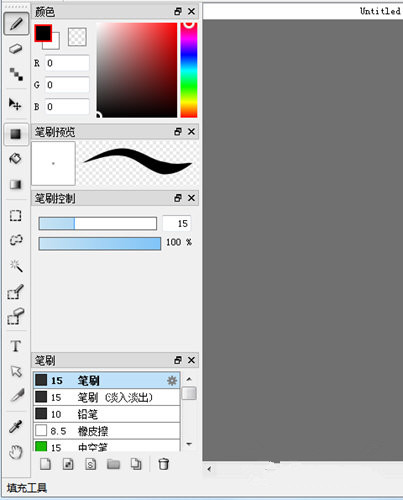Undock the 颜色 panel
This screenshot has width=403, height=500.
pyautogui.click(x=178, y=11)
